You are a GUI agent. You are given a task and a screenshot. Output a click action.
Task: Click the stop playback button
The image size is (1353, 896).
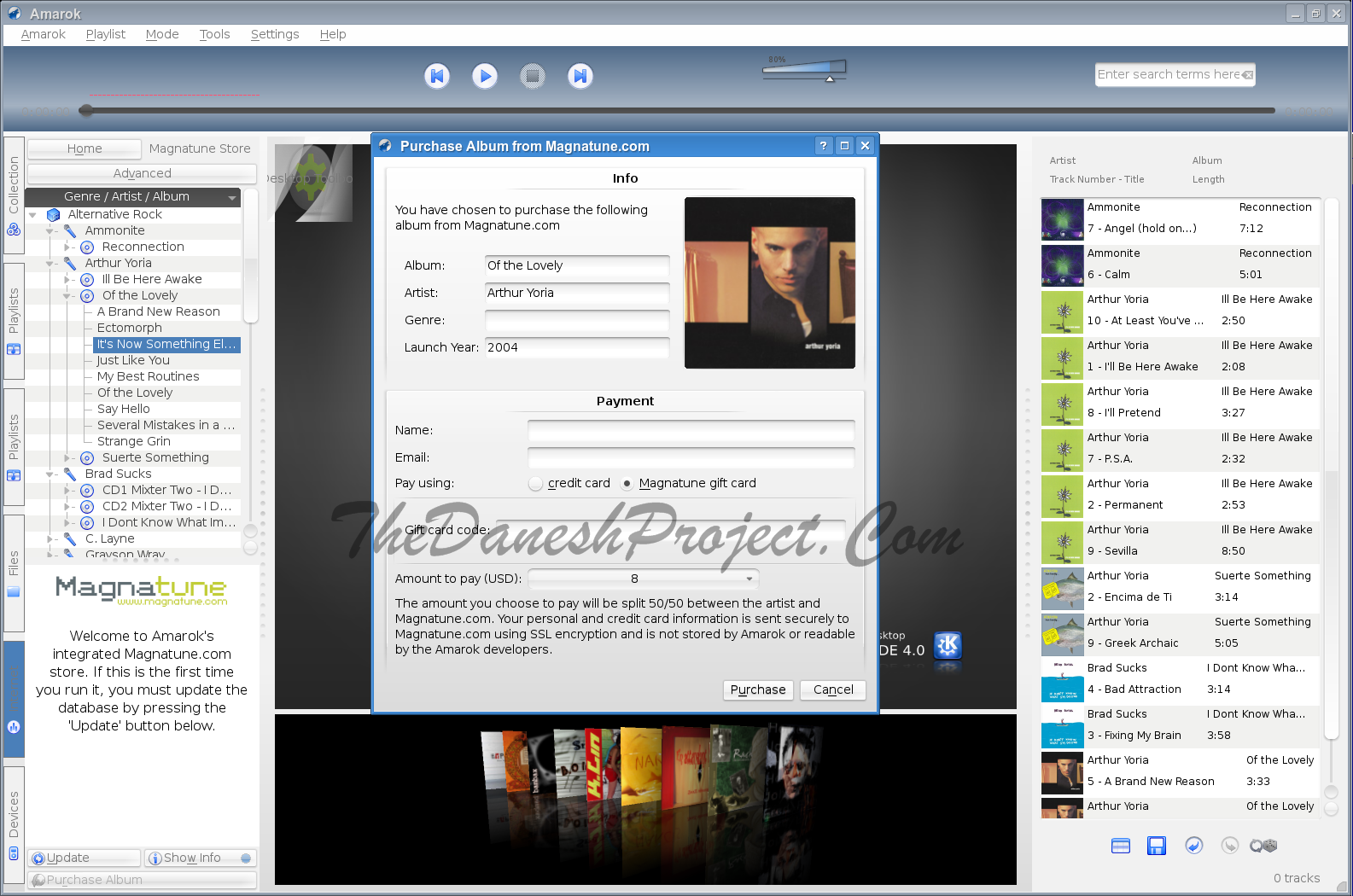click(x=533, y=76)
